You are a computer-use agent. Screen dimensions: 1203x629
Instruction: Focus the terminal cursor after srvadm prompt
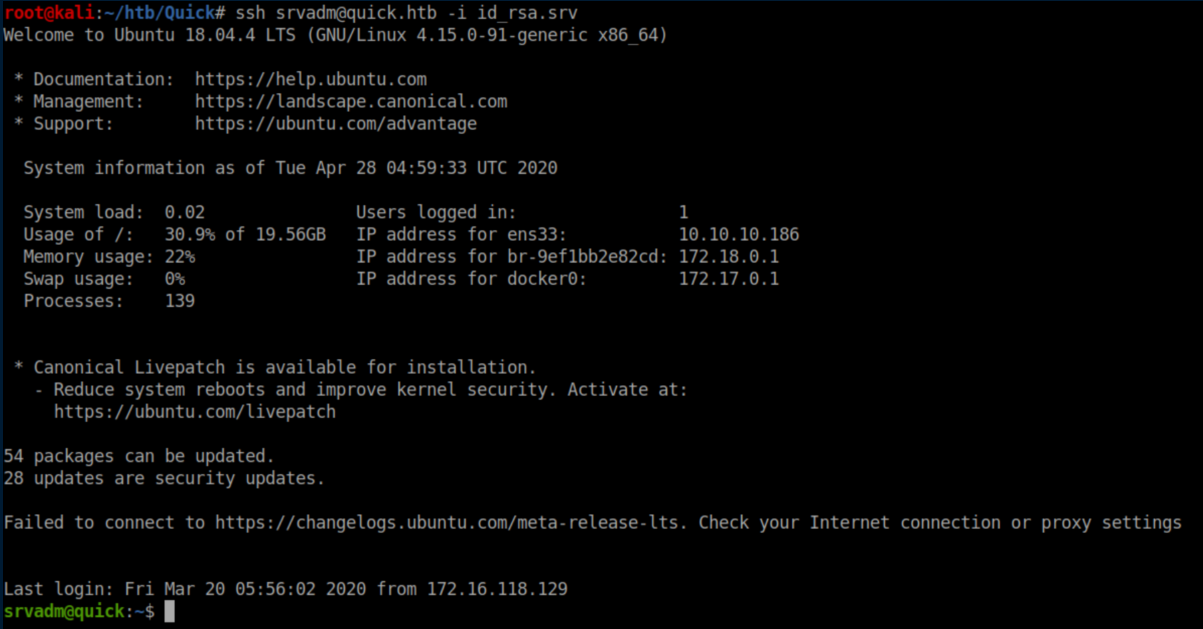coord(170,611)
